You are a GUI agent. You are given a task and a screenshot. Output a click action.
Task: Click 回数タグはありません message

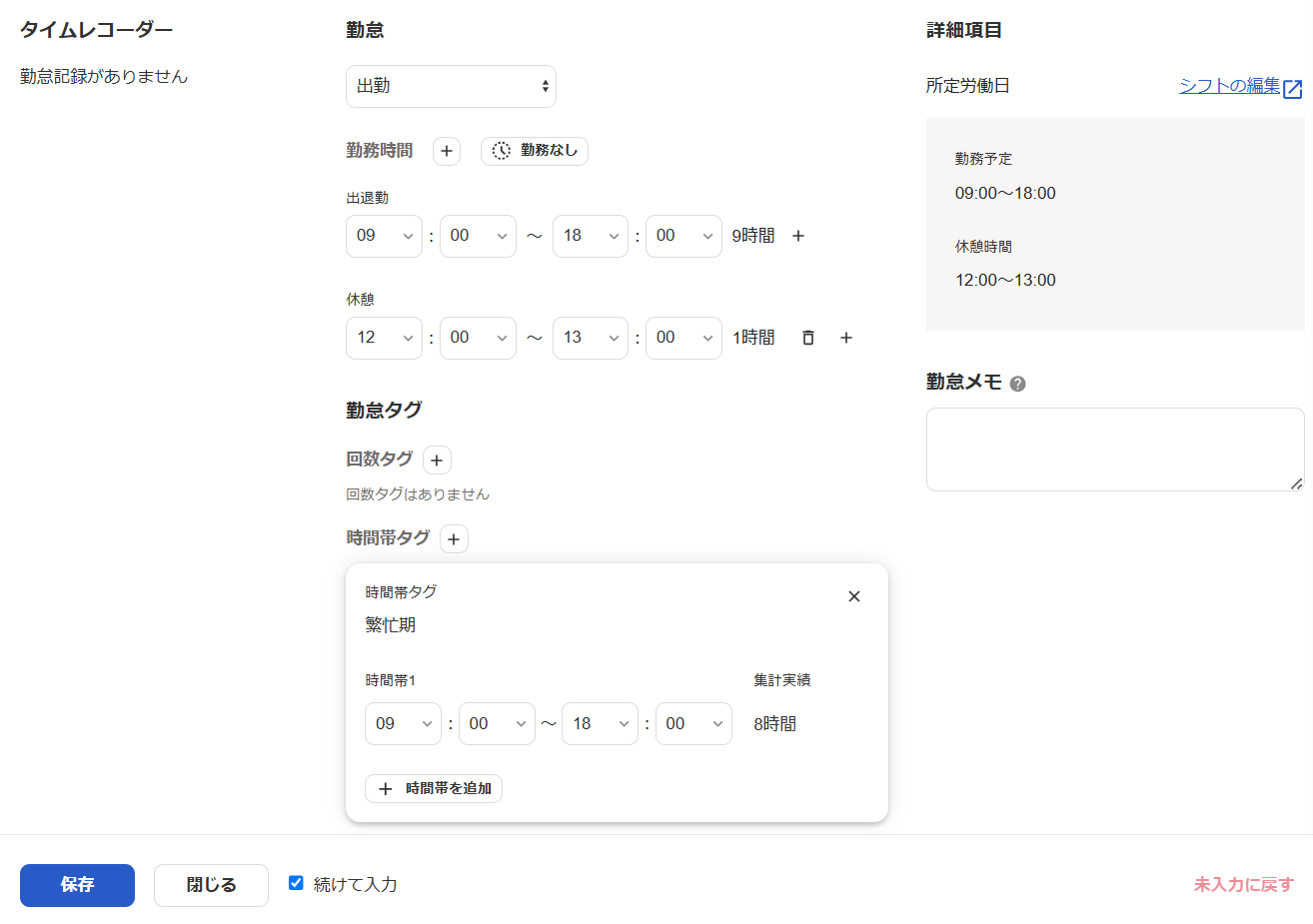418,494
